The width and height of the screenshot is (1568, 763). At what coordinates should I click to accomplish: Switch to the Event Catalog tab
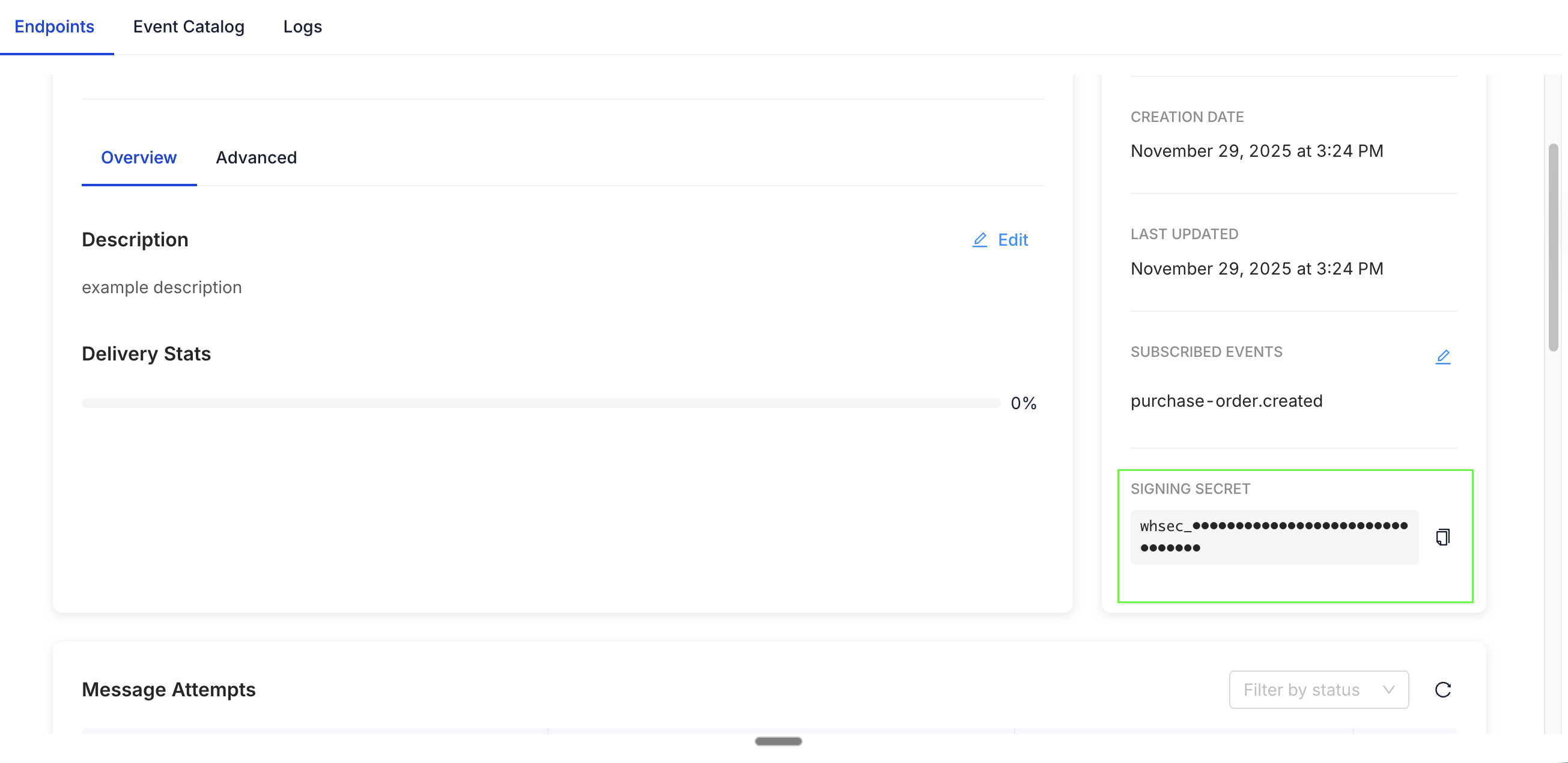click(189, 27)
